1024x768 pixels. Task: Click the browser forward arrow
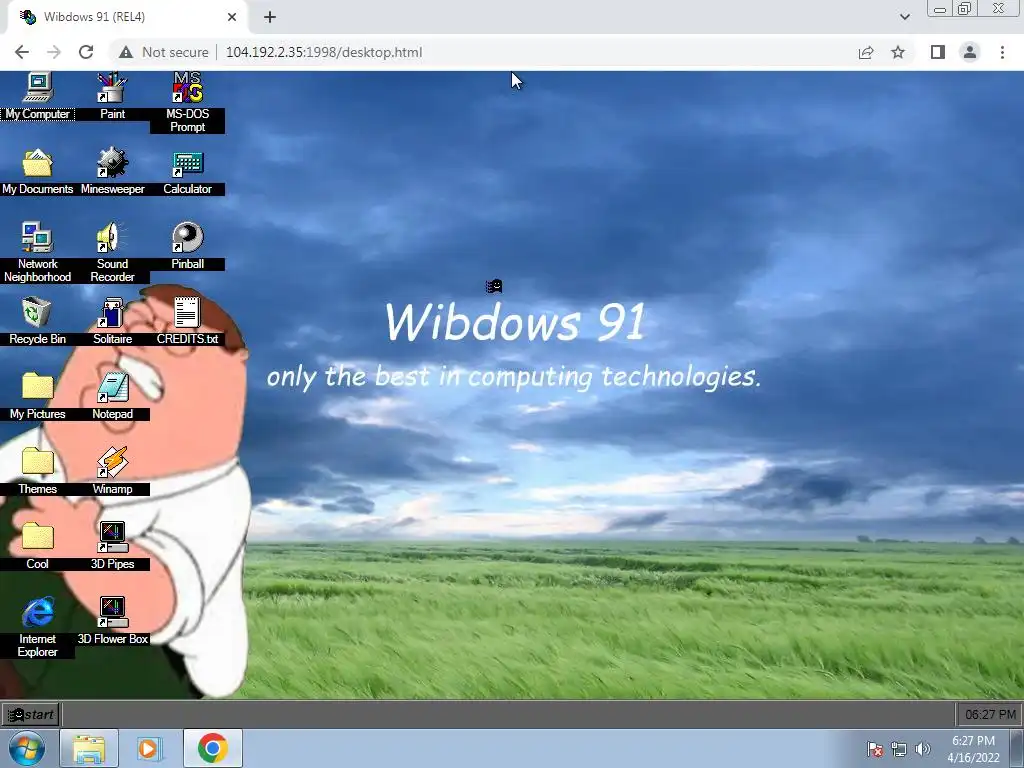point(54,52)
